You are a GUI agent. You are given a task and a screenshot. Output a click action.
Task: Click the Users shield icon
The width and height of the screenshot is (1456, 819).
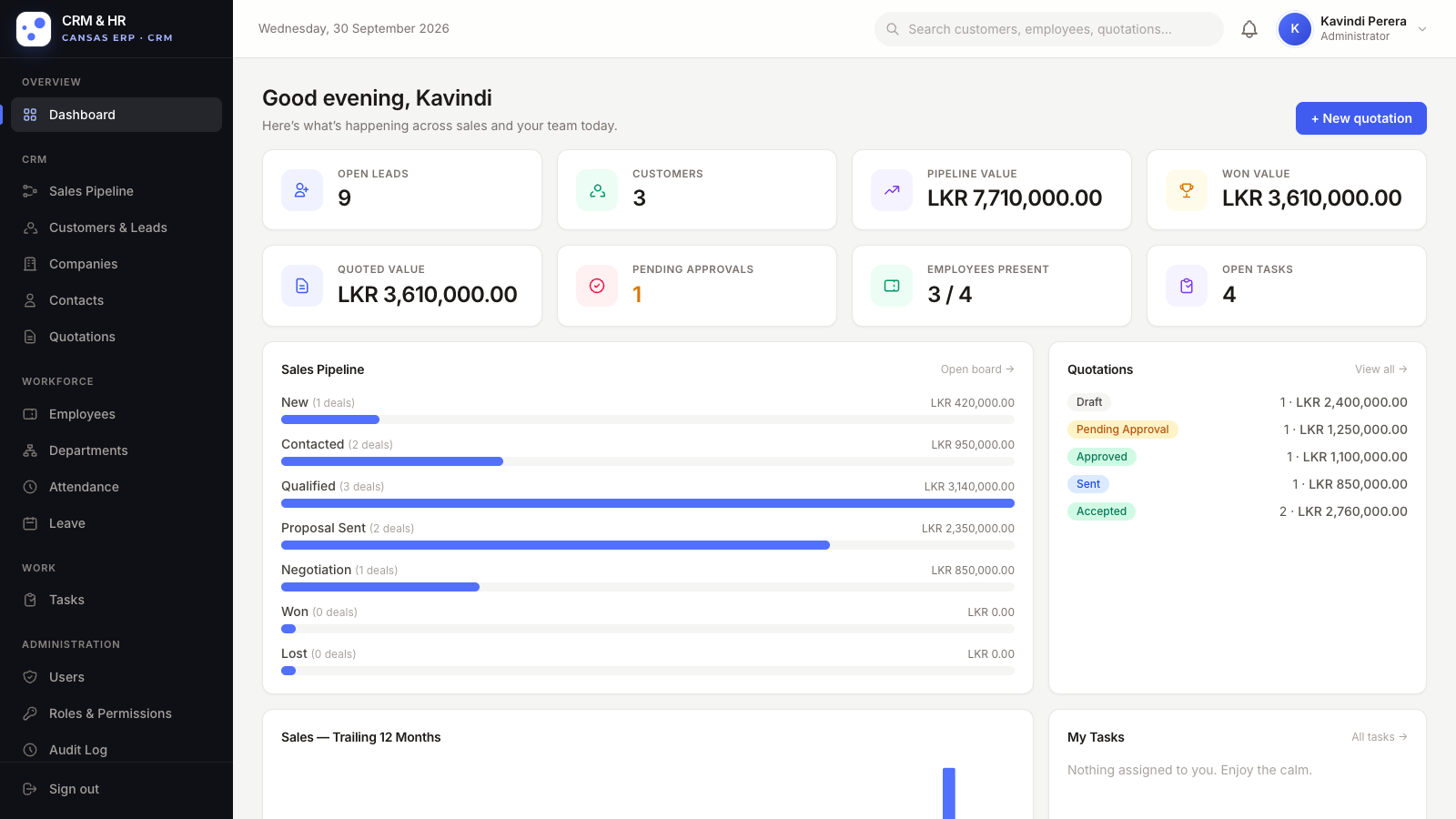[x=30, y=677]
